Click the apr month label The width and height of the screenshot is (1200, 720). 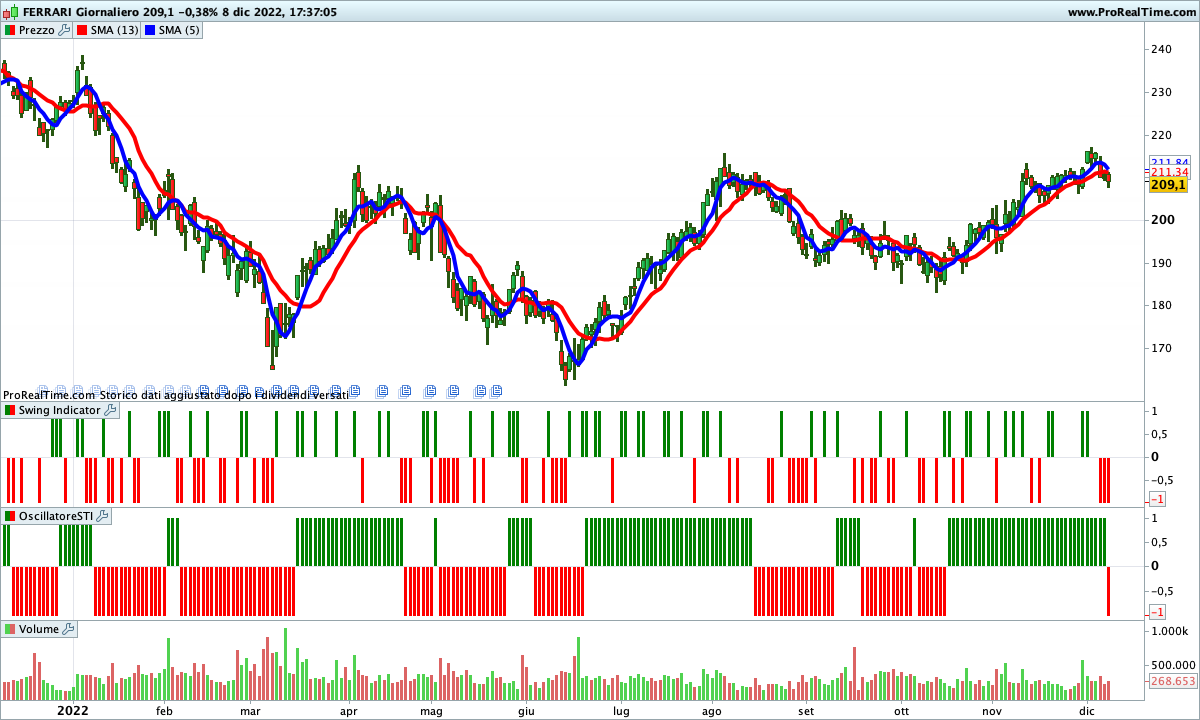click(x=348, y=711)
